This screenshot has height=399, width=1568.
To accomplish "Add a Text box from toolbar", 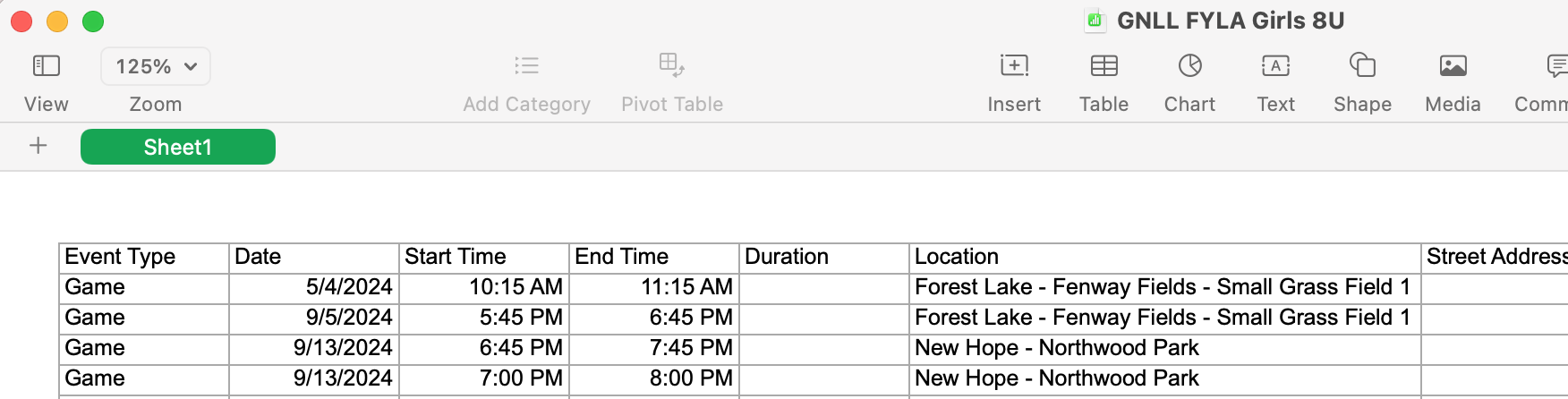I will (1275, 66).
